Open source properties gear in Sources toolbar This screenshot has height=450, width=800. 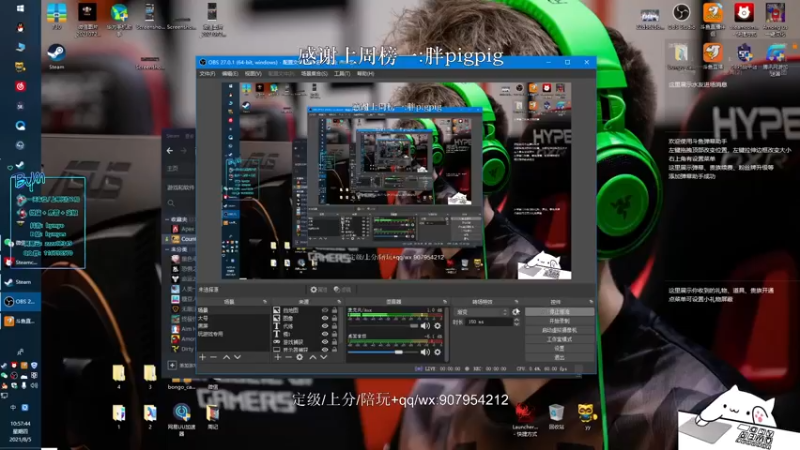(299, 357)
